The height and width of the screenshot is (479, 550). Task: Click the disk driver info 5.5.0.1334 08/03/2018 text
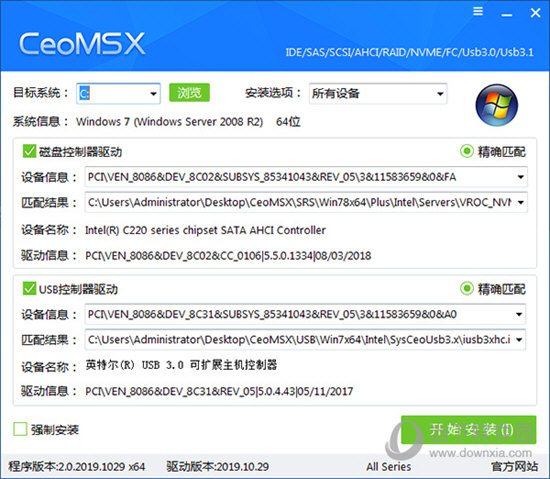(x=228, y=256)
